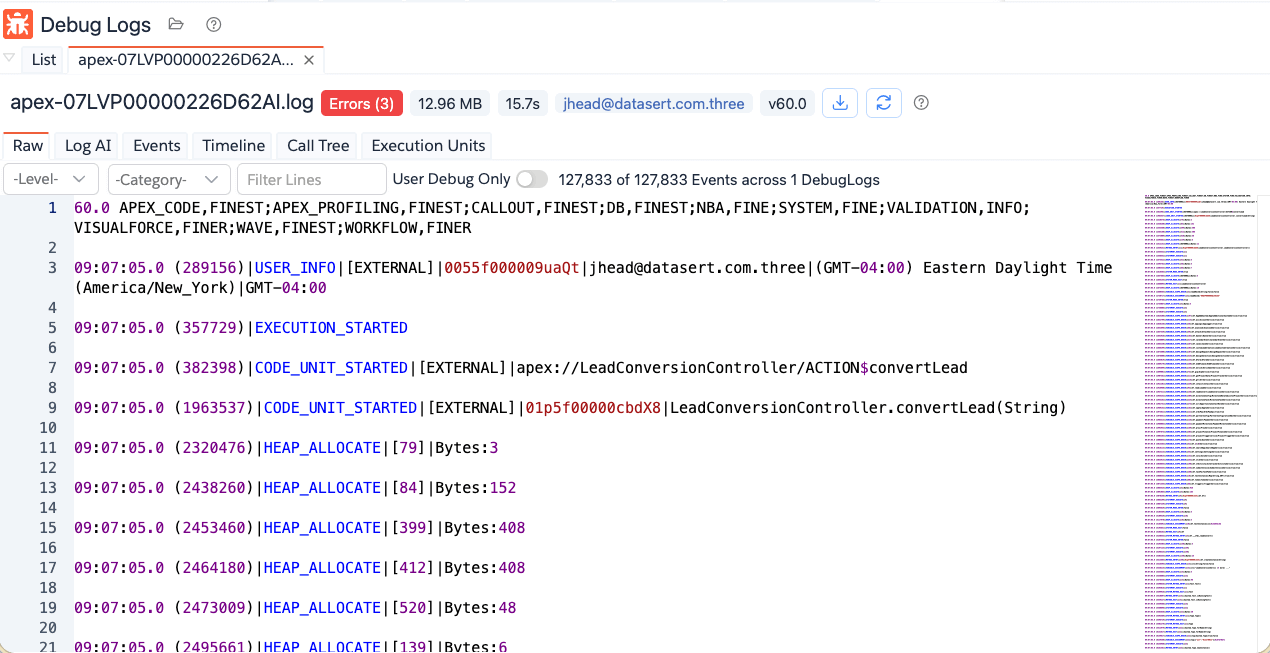Toggle User Debug Only switch

[x=531, y=180]
